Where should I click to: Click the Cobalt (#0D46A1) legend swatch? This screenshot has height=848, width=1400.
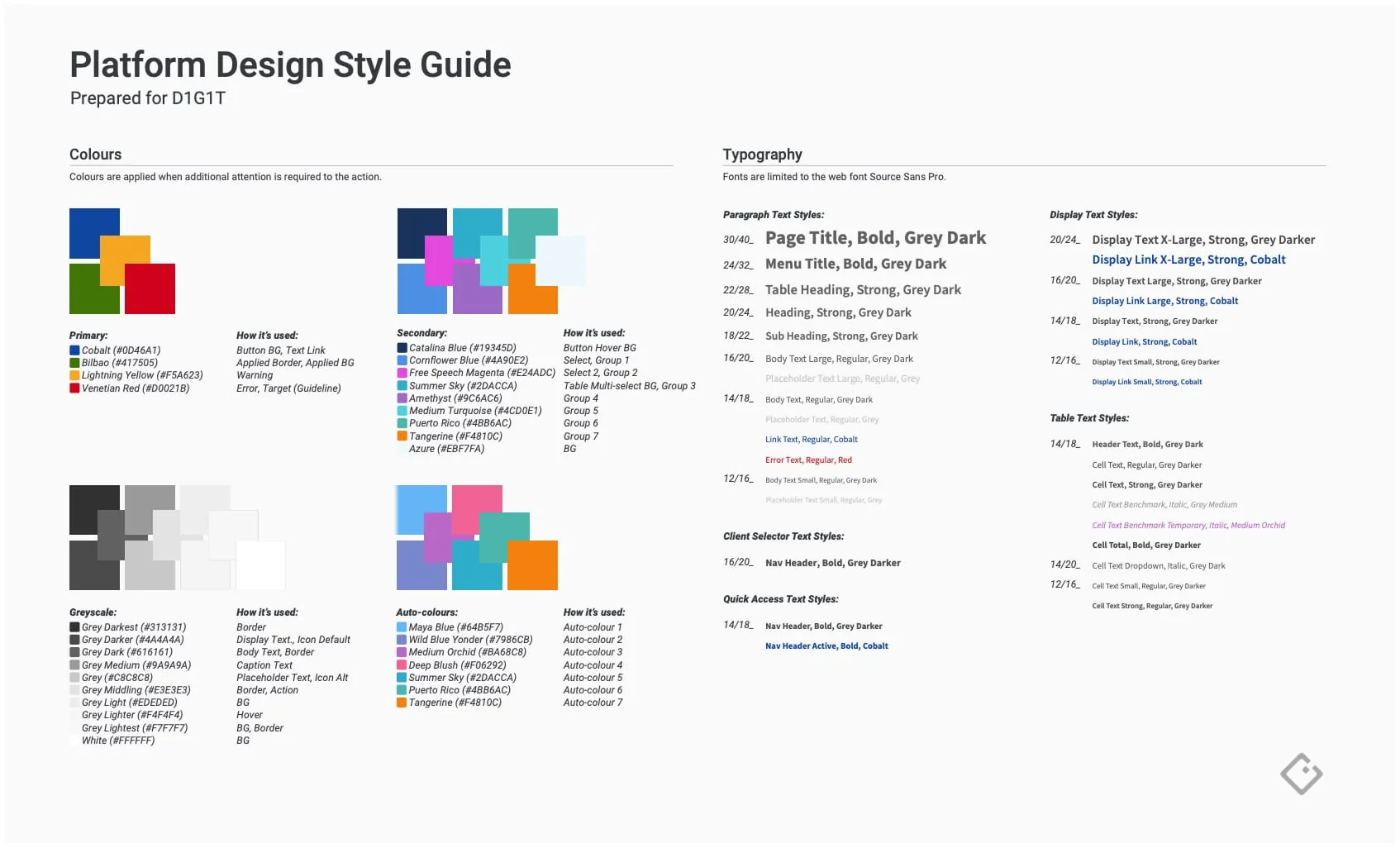point(74,350)
